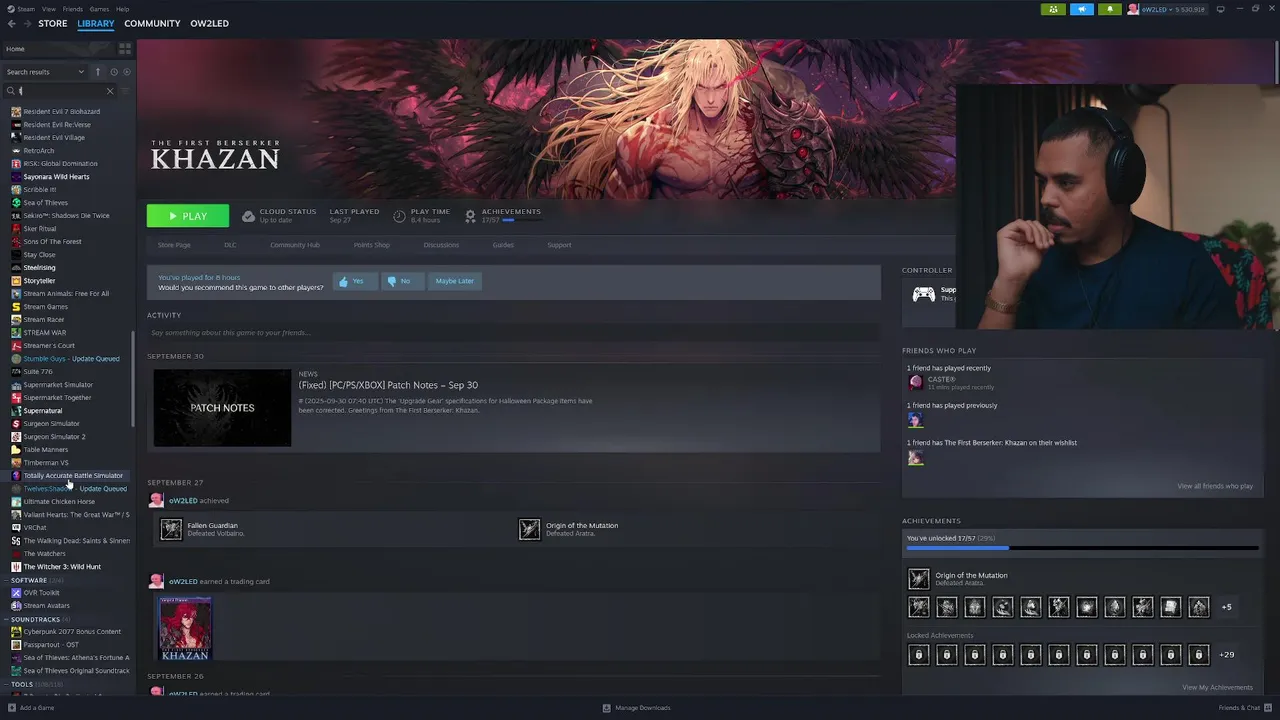Click the recent activity clock filter icon
Screen dimensions: 1280x720
(114, 72)
